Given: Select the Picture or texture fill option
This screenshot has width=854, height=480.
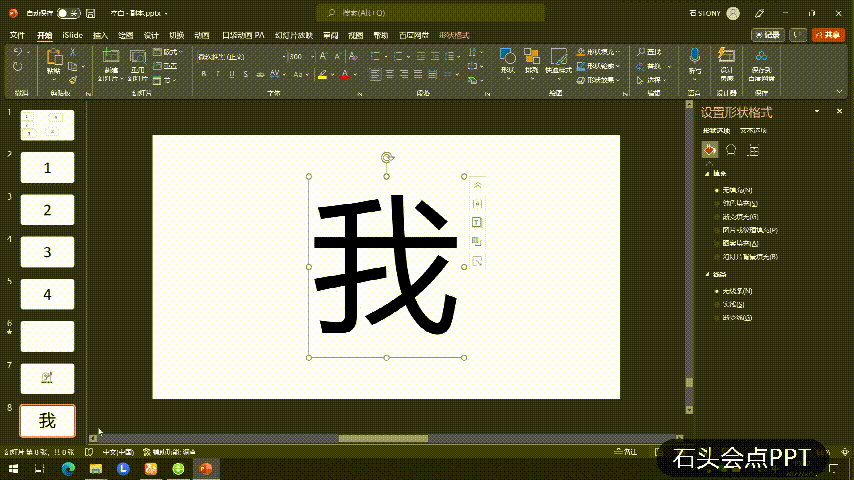Looking at the screenshot, I should 717,230.
